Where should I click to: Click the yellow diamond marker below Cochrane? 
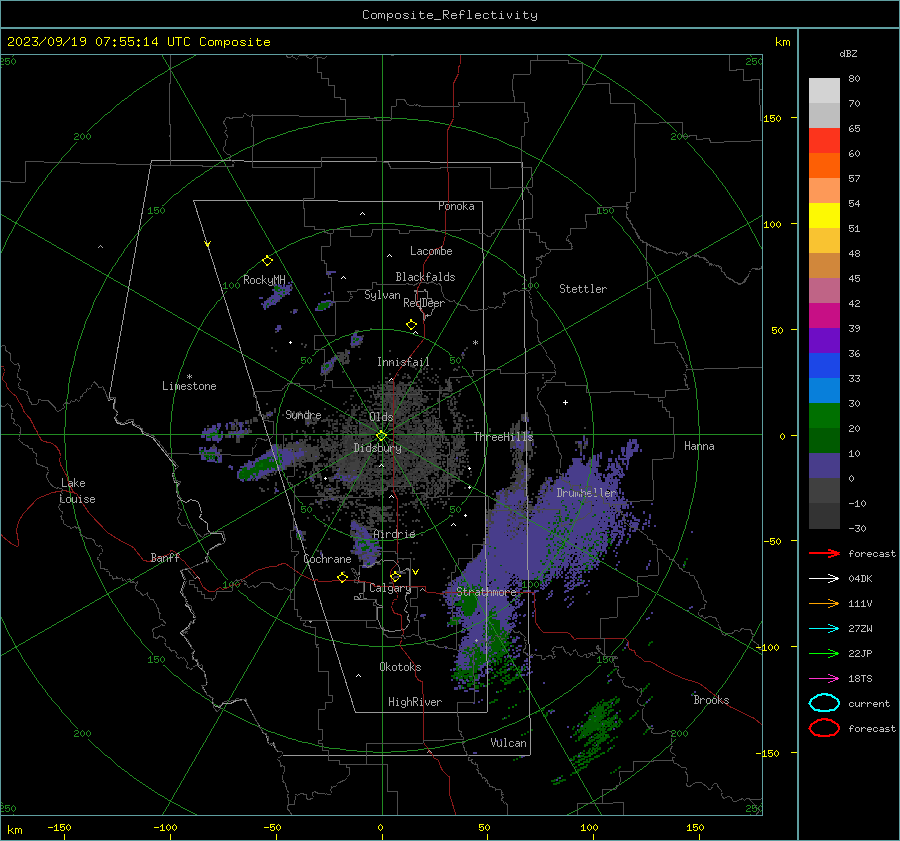point(343,577)
